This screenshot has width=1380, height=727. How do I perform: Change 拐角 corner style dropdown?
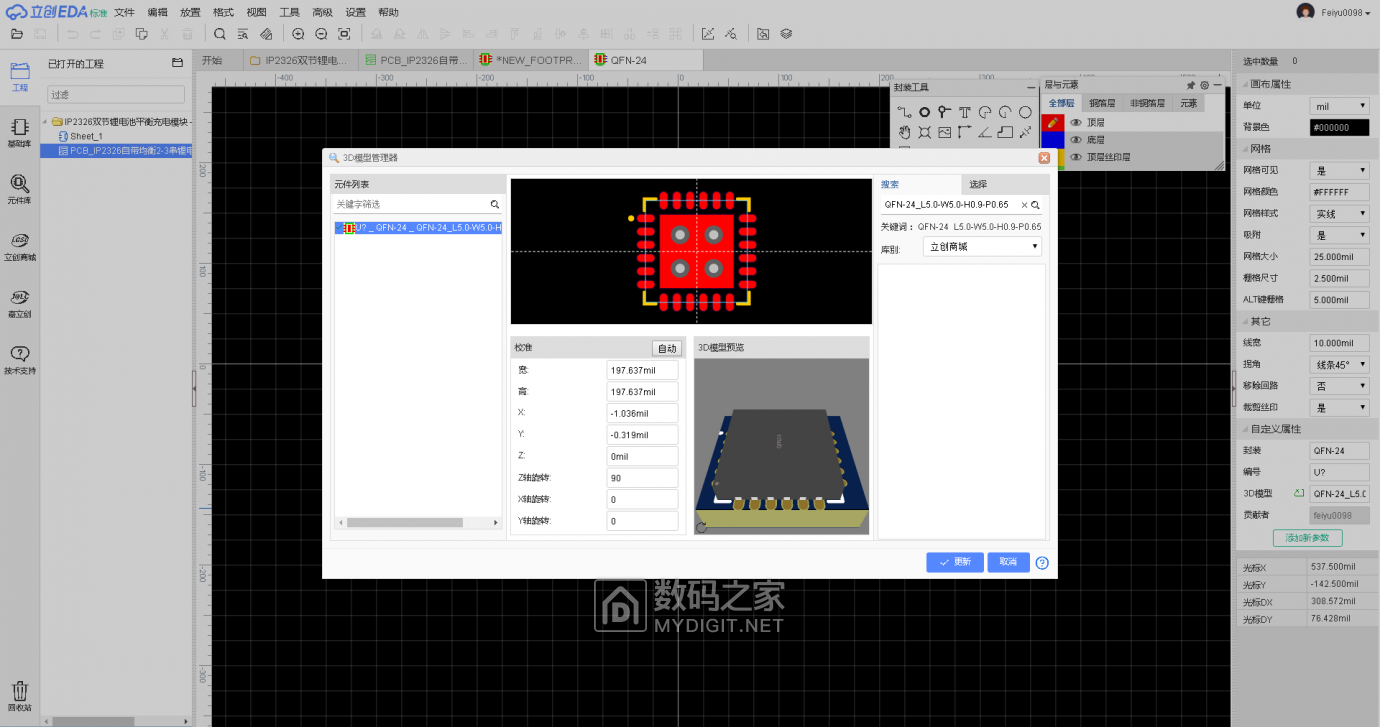[1339, 364]
